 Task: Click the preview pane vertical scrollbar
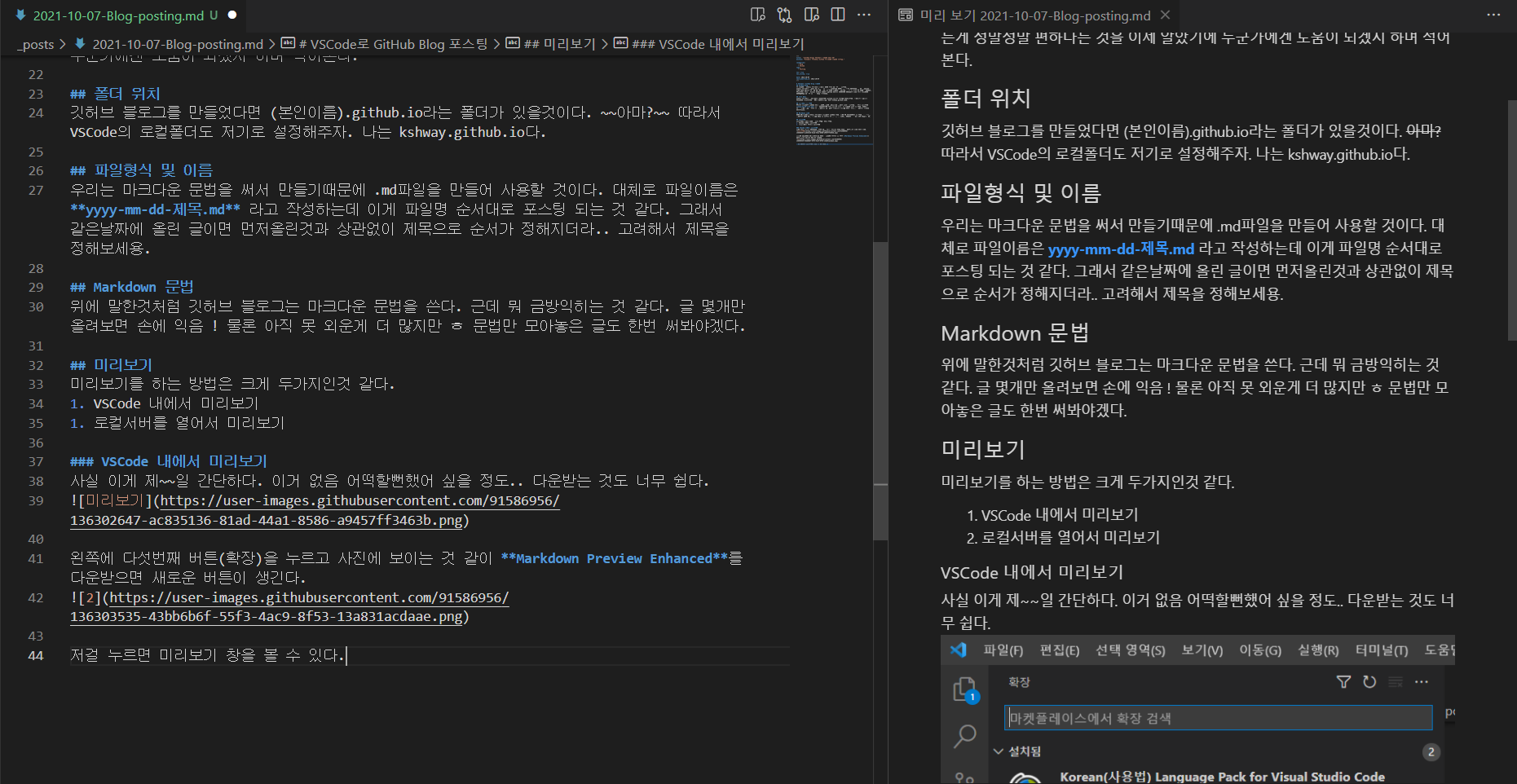tap(1511, 220)
